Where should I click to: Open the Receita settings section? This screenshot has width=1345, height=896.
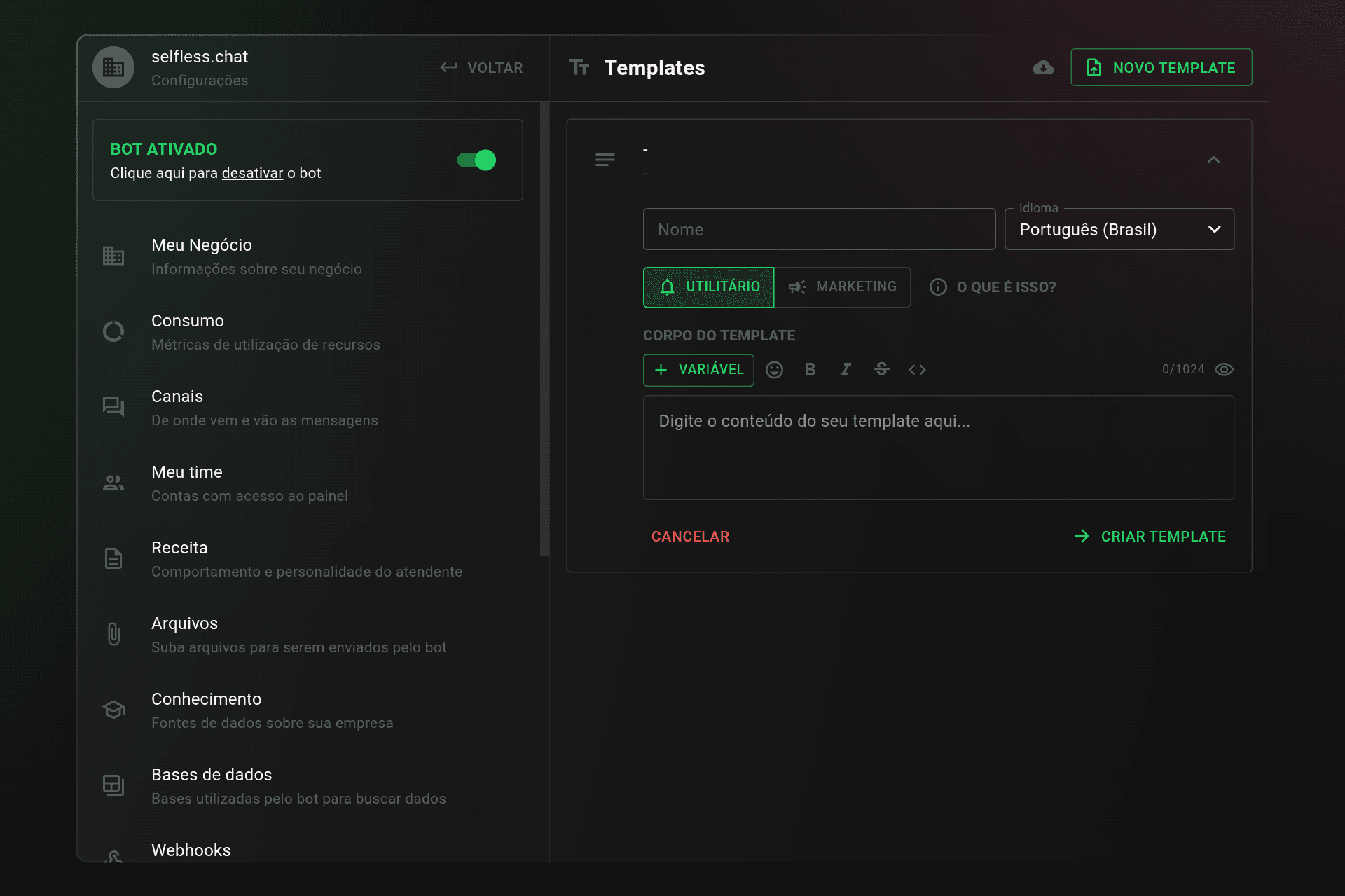click(x=308, y=559)
